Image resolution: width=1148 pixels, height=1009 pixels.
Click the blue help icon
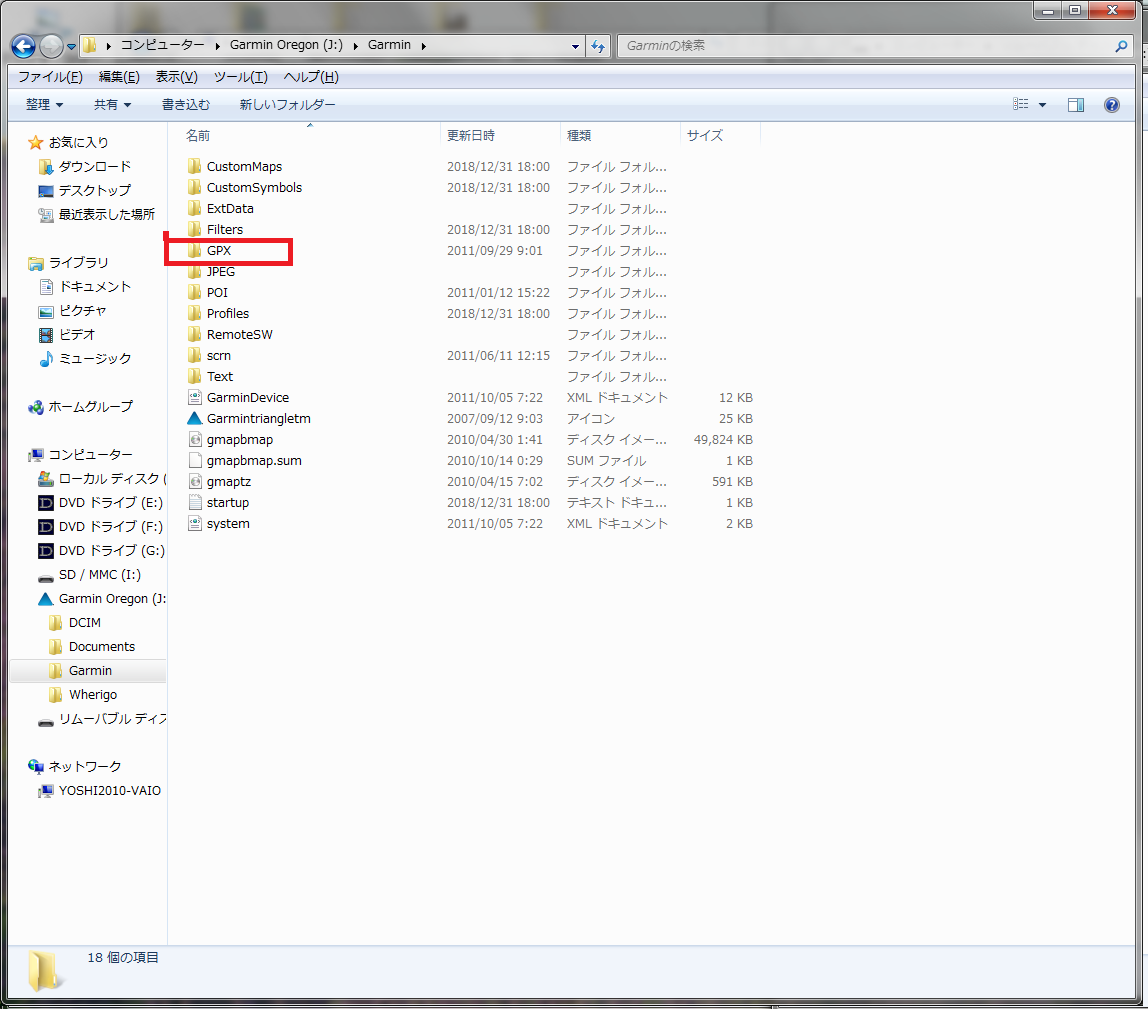point(1111,105)
